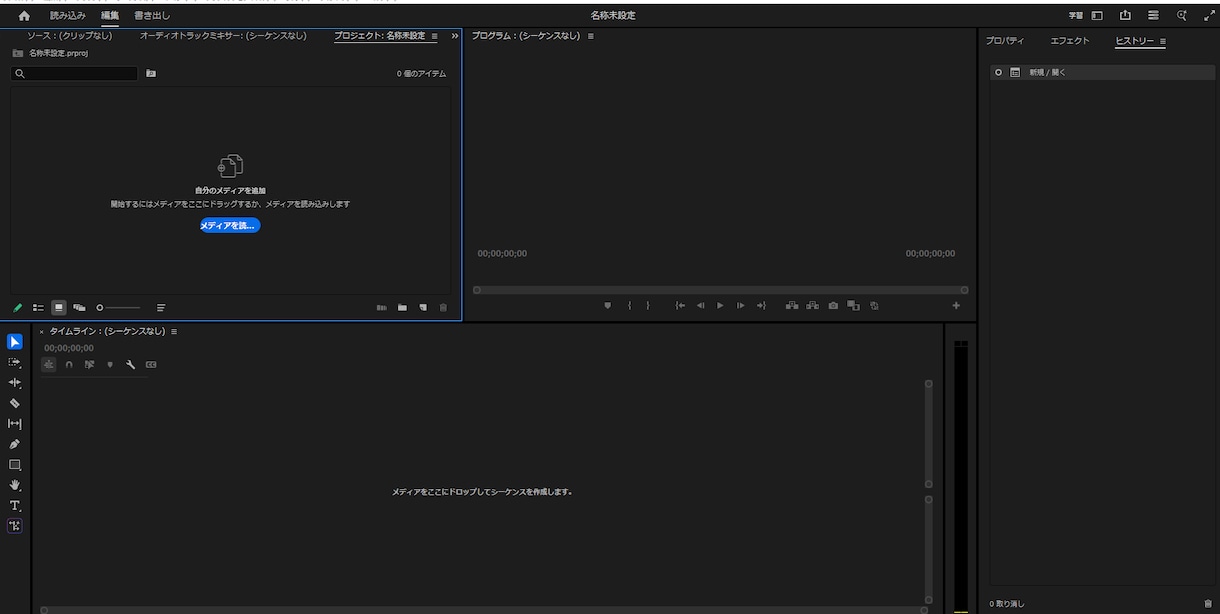Open the プロジェクト panel menu
The width and height of the screenshot is (1220, 614).
click(x=434, y=37)
